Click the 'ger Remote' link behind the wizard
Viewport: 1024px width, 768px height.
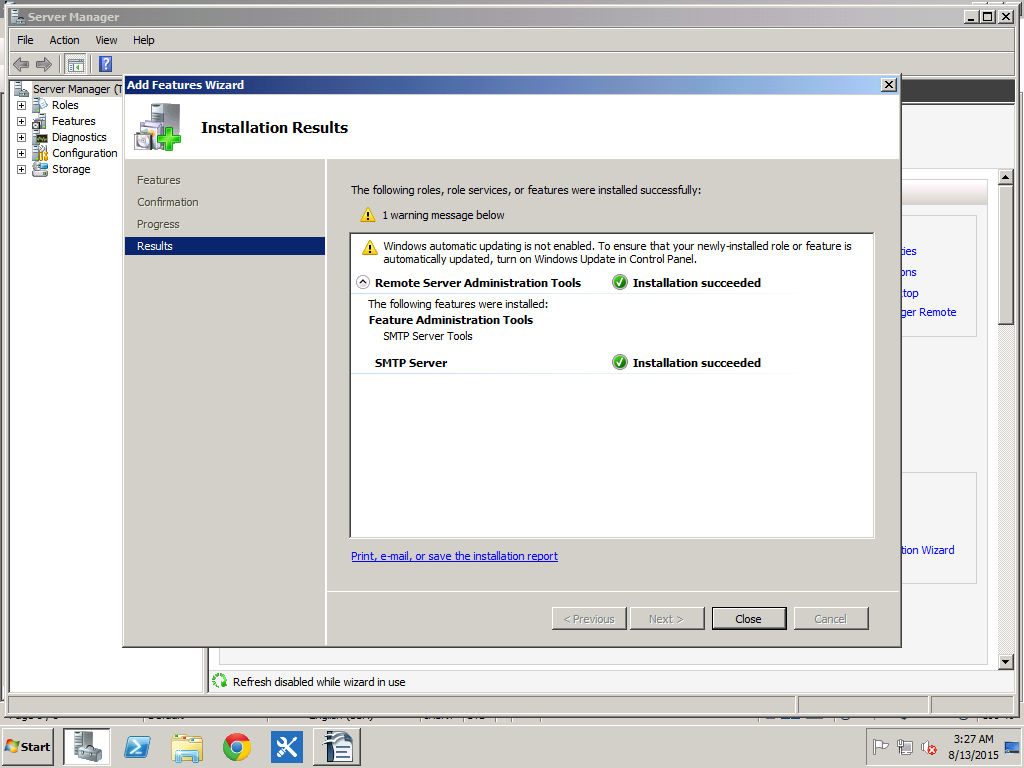point(929,312)
